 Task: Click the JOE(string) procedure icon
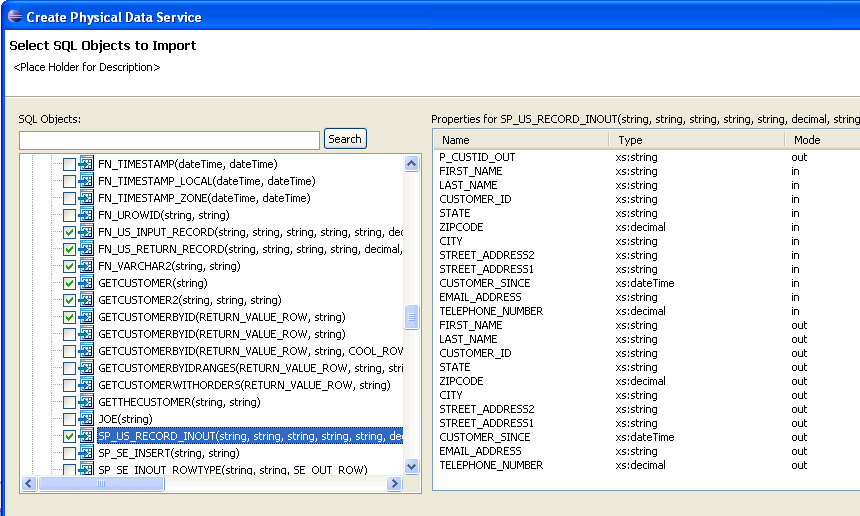[x=86, y=419]
